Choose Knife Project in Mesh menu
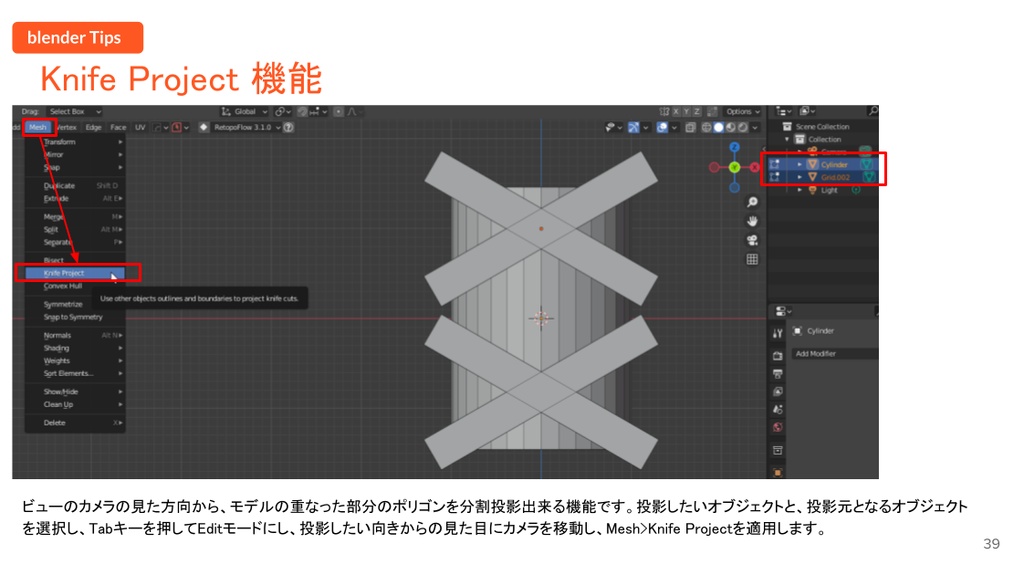The image size is (1024, 575). point(74,273)
